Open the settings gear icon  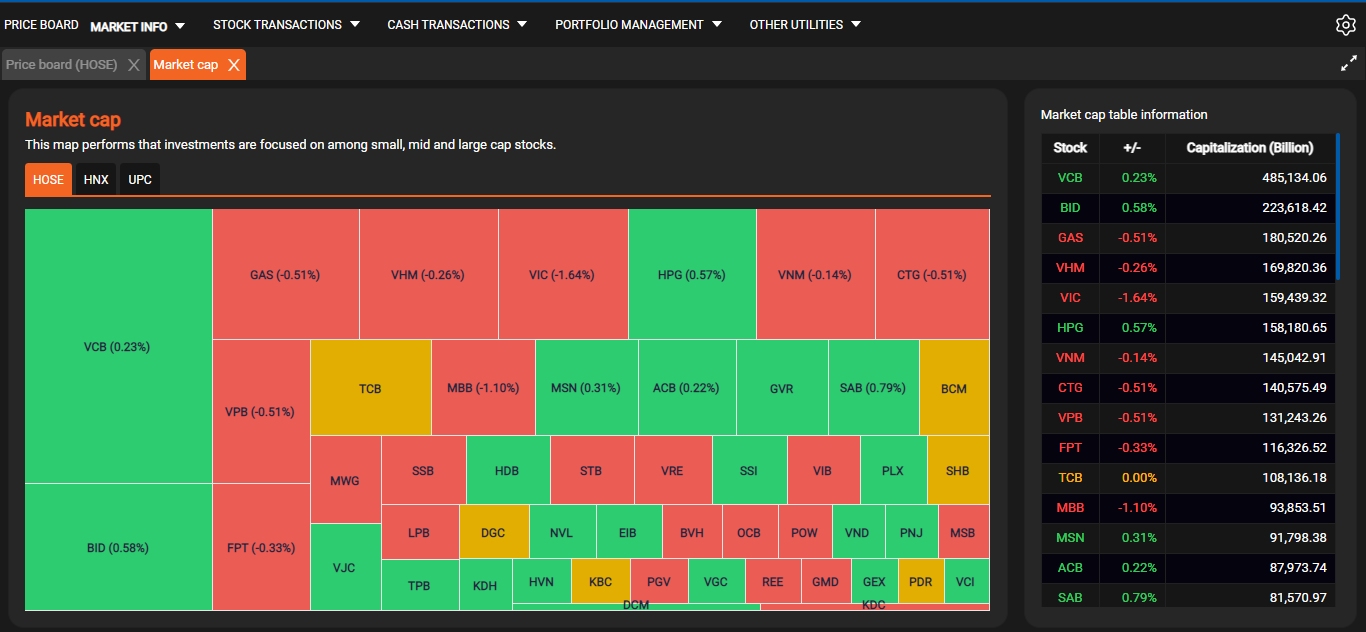(x=1345, y=26)
